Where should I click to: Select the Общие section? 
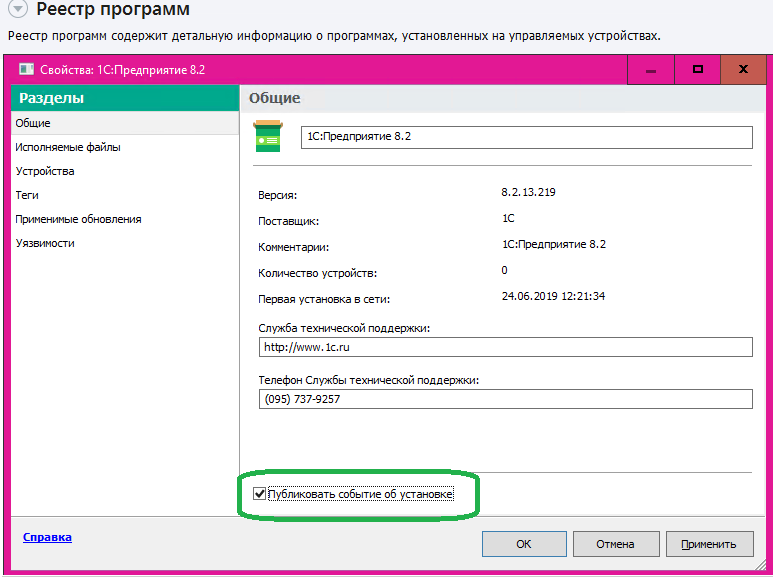click(x=125, y=123)
